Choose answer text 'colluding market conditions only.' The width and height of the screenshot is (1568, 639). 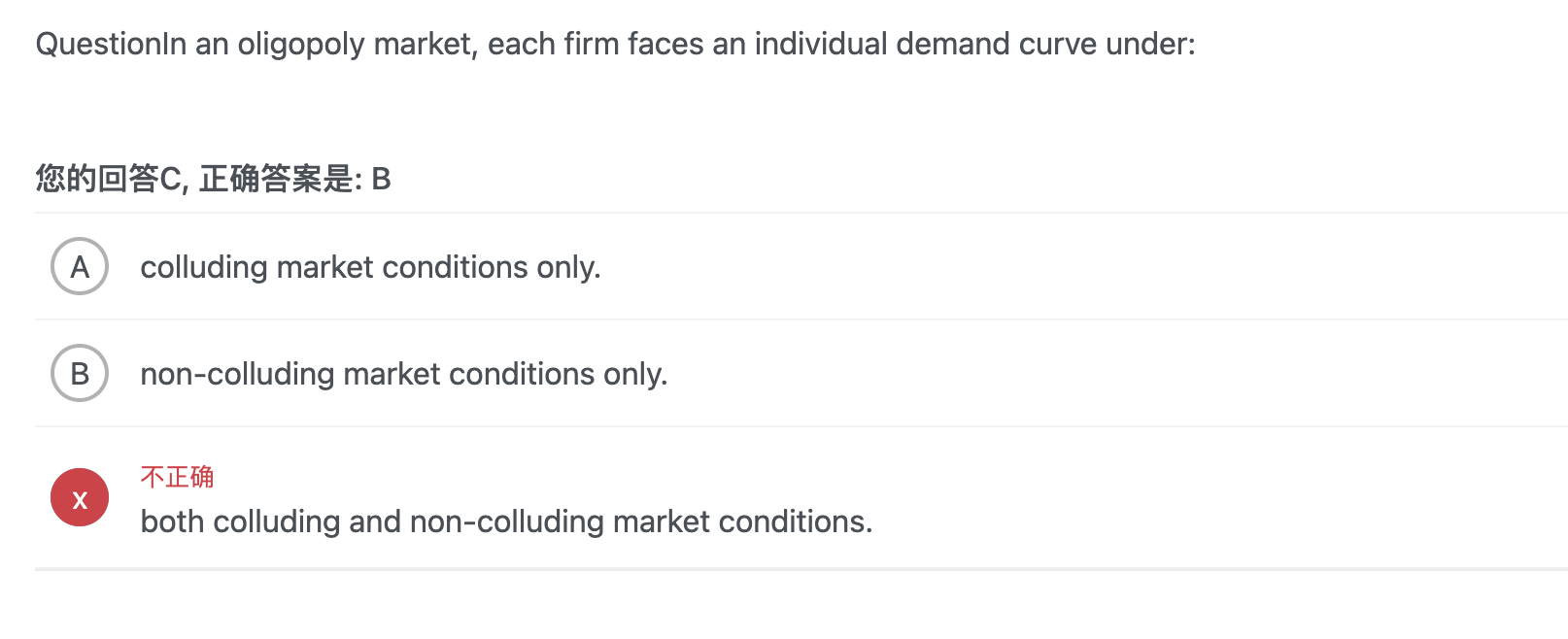coord(370,267)
